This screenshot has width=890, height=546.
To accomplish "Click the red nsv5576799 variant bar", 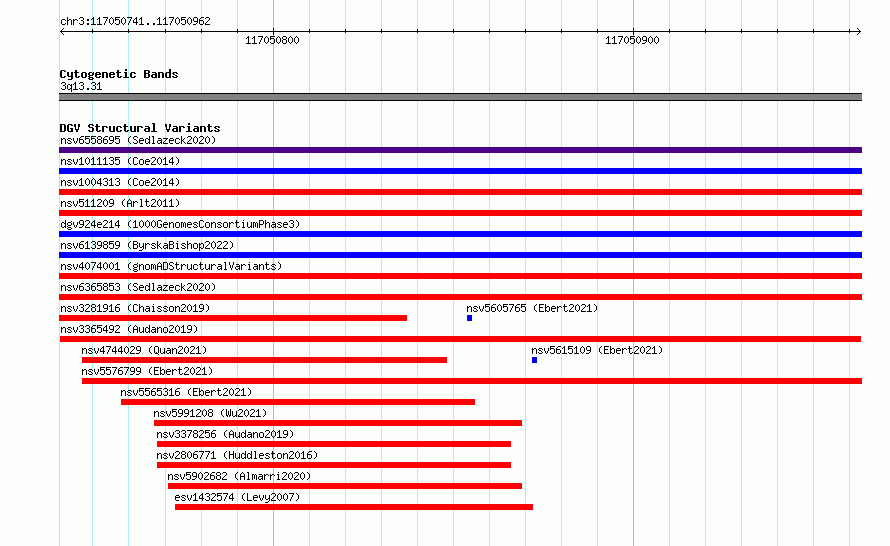I will point(472,381).
